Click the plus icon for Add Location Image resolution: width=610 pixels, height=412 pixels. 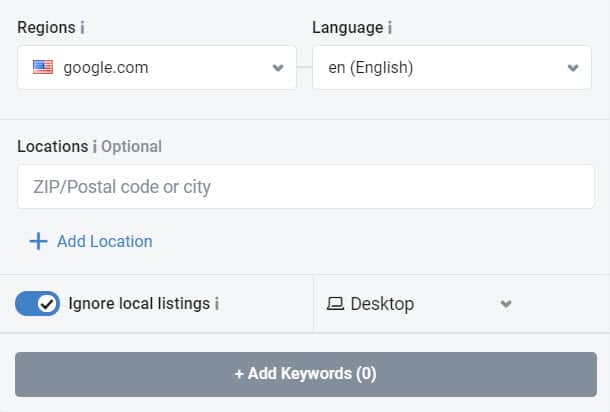[x=38, y=241]
